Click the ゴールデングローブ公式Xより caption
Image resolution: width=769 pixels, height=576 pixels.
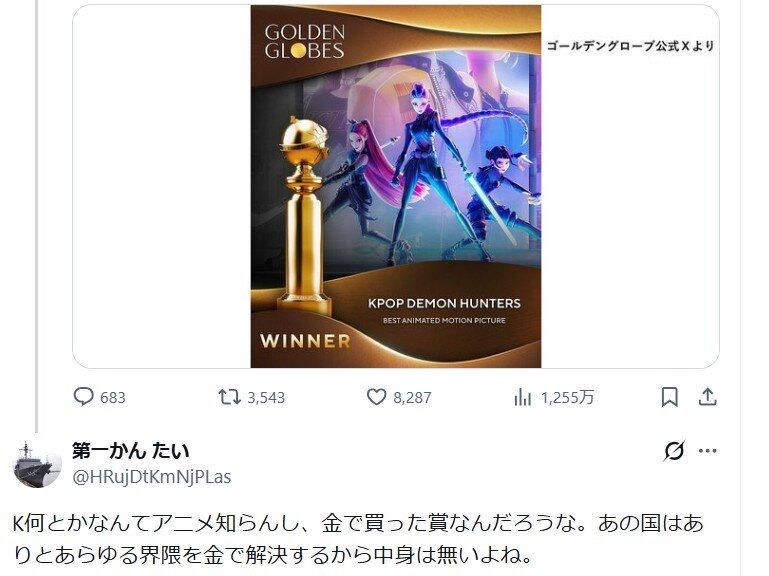(x=630, y=46)
